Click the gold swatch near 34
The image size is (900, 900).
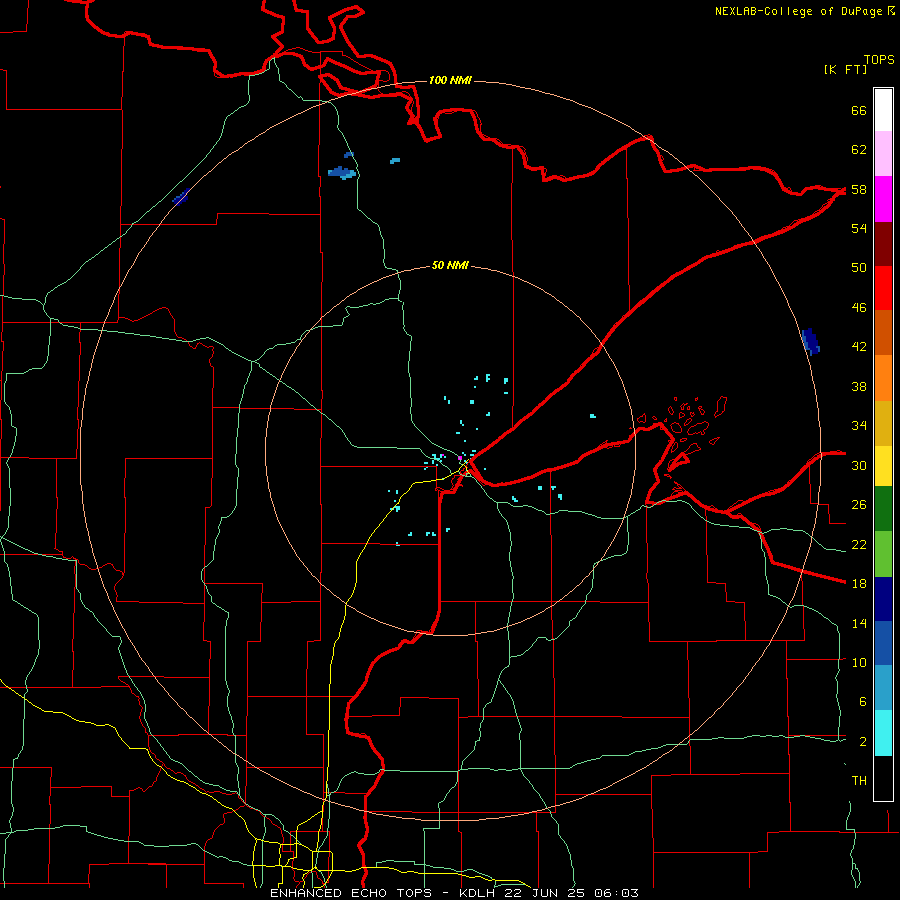[883, 423]
